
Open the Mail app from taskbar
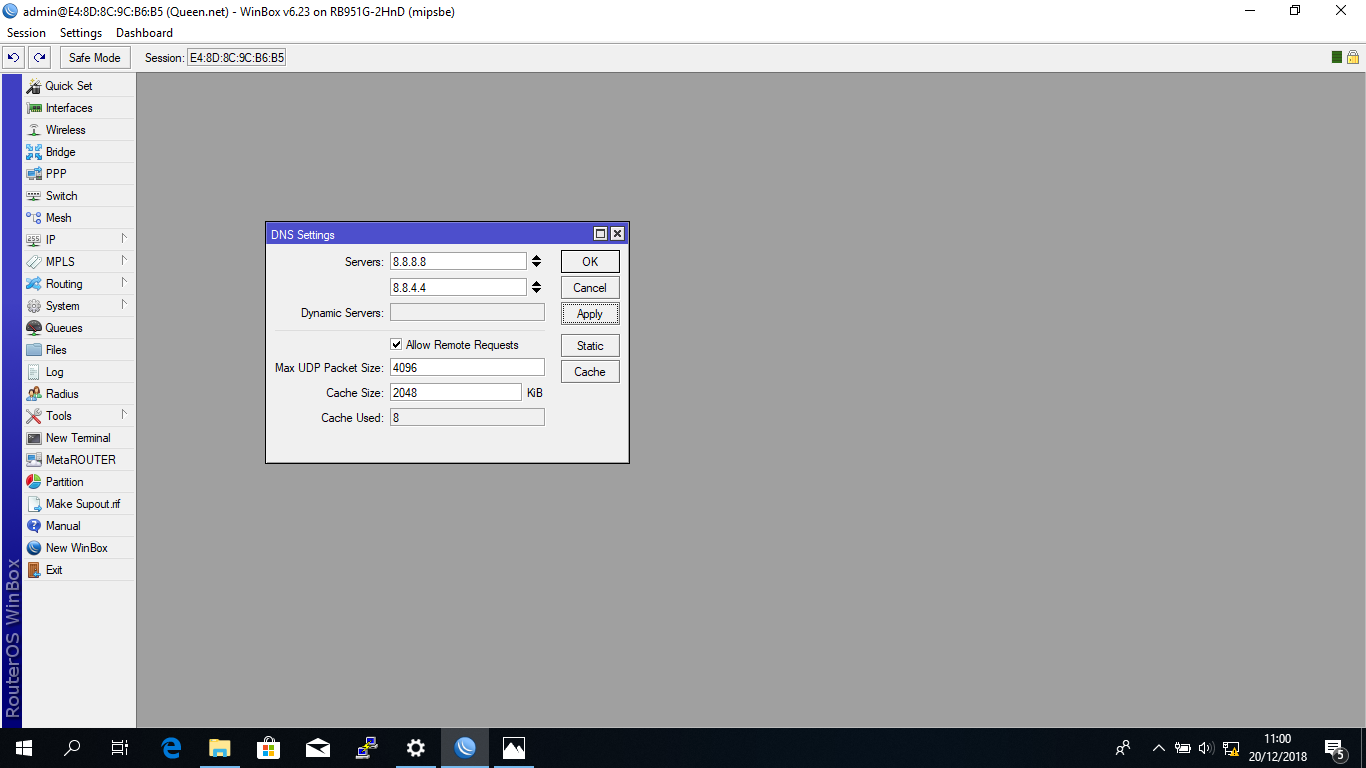pos(318,747)
